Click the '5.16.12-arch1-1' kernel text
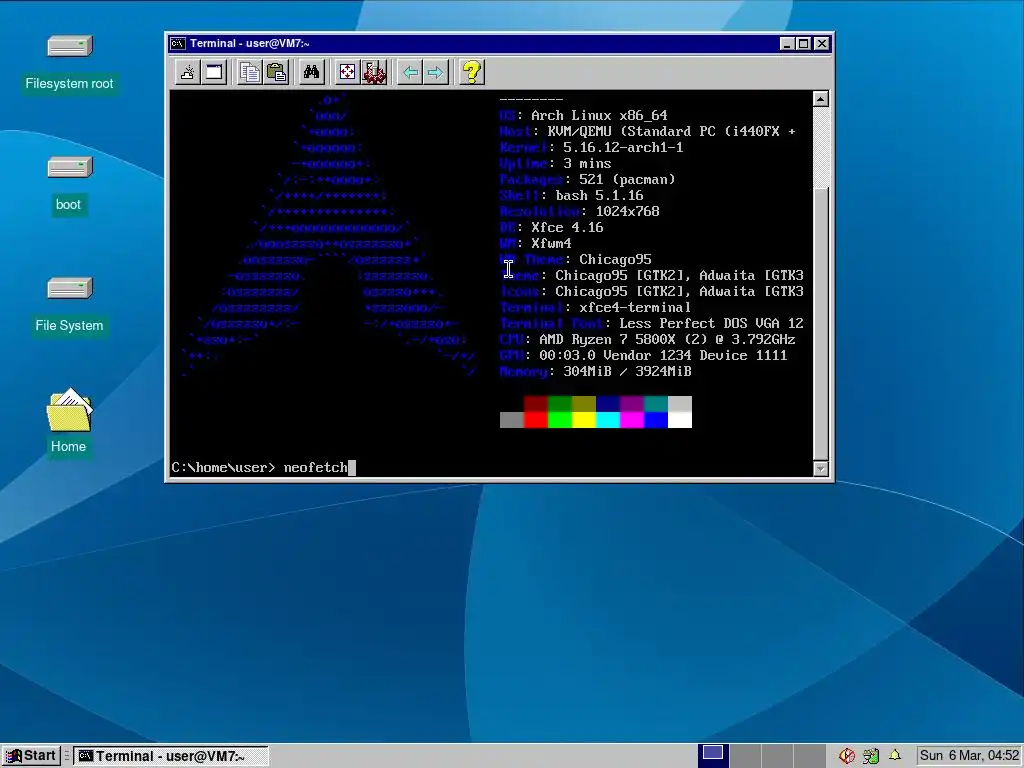 point(623,148)
